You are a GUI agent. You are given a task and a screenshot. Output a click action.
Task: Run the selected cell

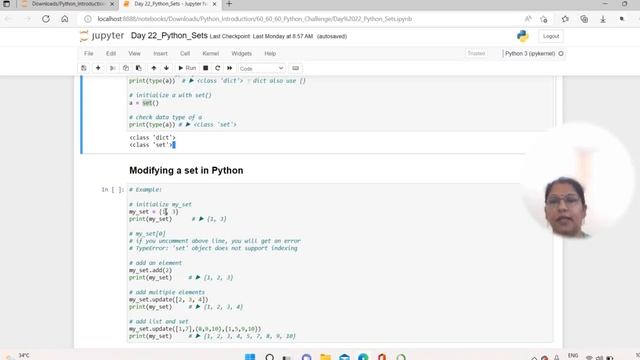click(x=187, y=68)
